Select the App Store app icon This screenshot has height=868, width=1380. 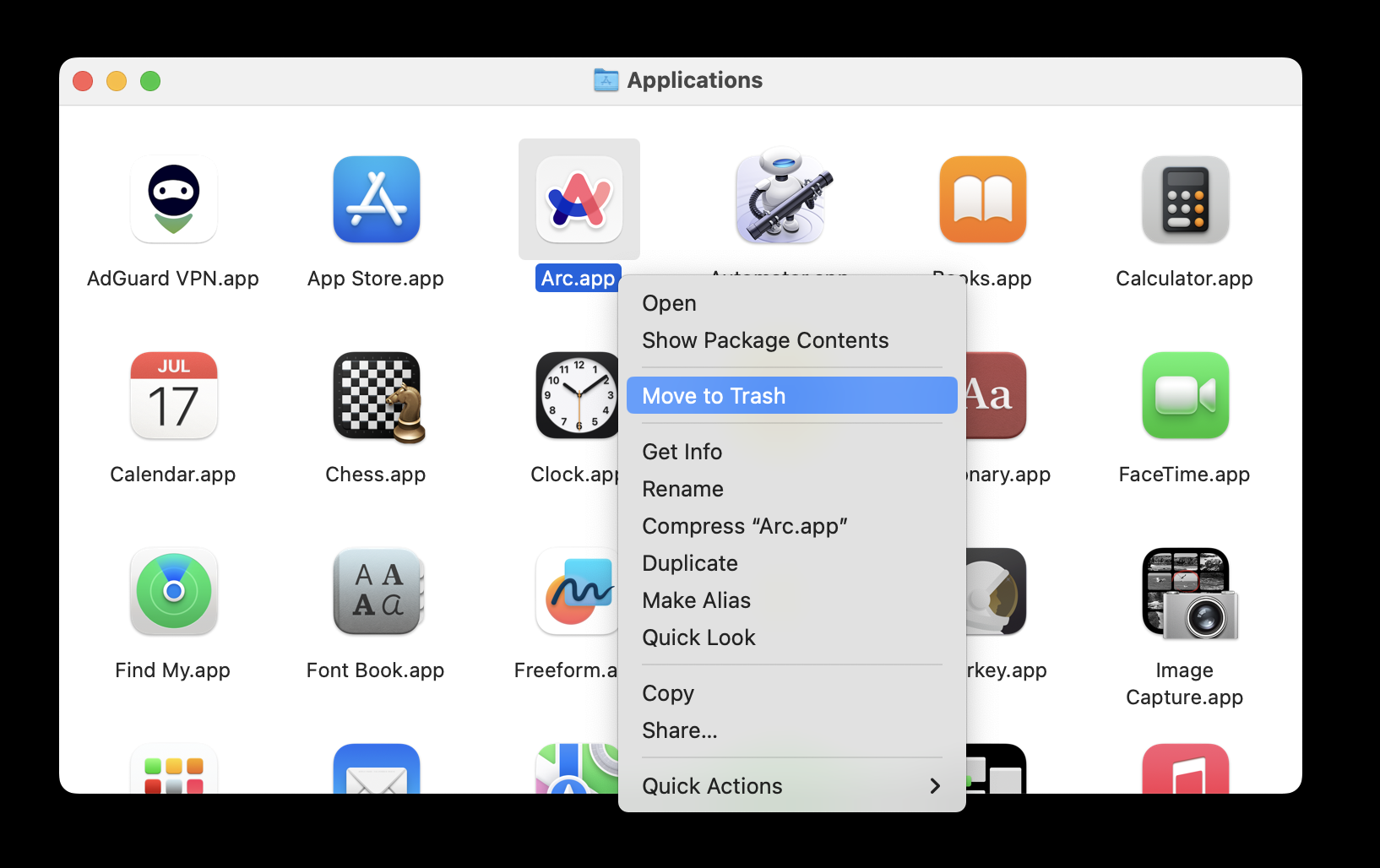[x=376, y=199]
